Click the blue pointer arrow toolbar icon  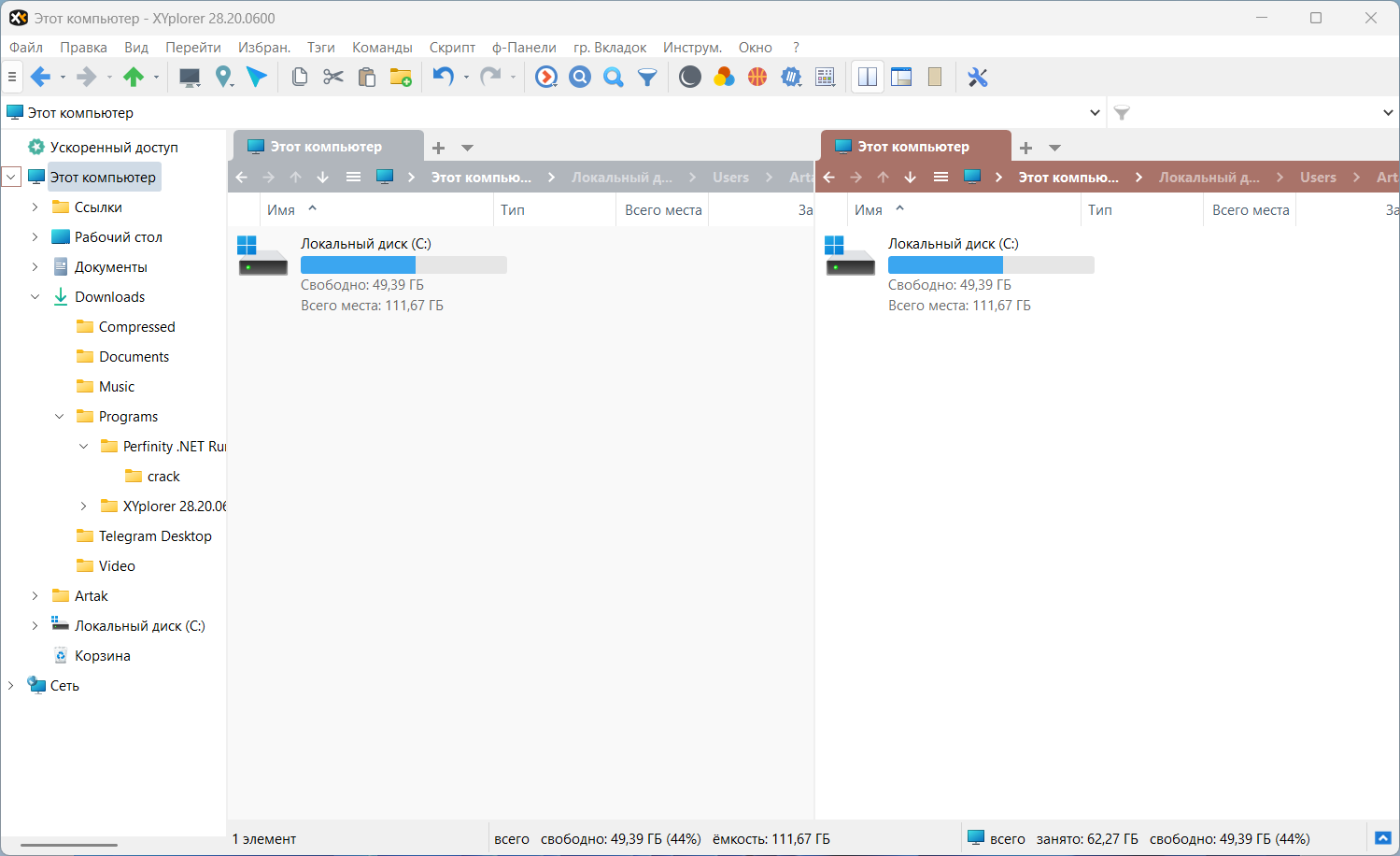257,78
